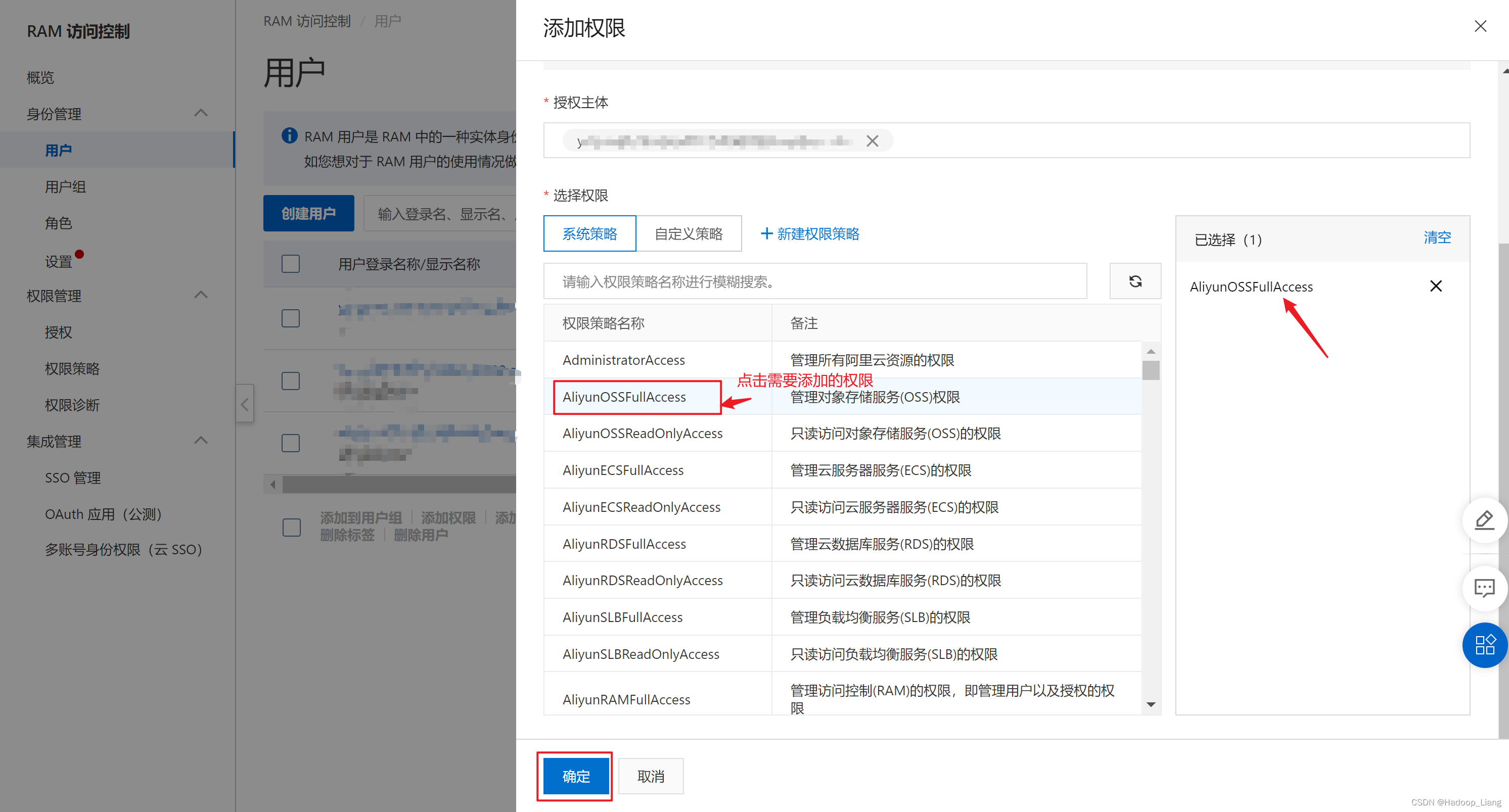Select the AliyunECSReadOnlyAccess policy

pyautogui.click(x=843, y=507)
